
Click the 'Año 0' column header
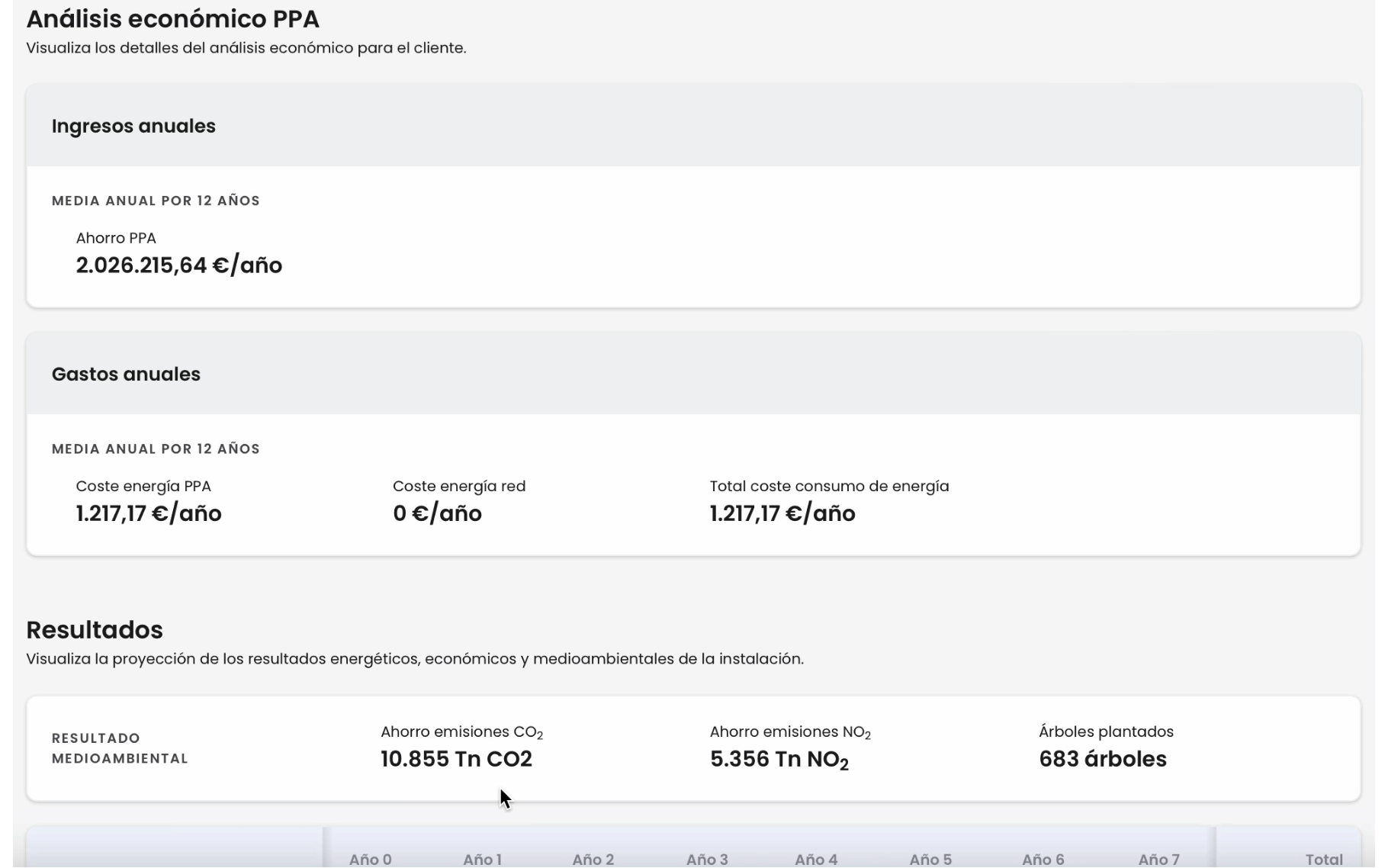coord(371,860)
